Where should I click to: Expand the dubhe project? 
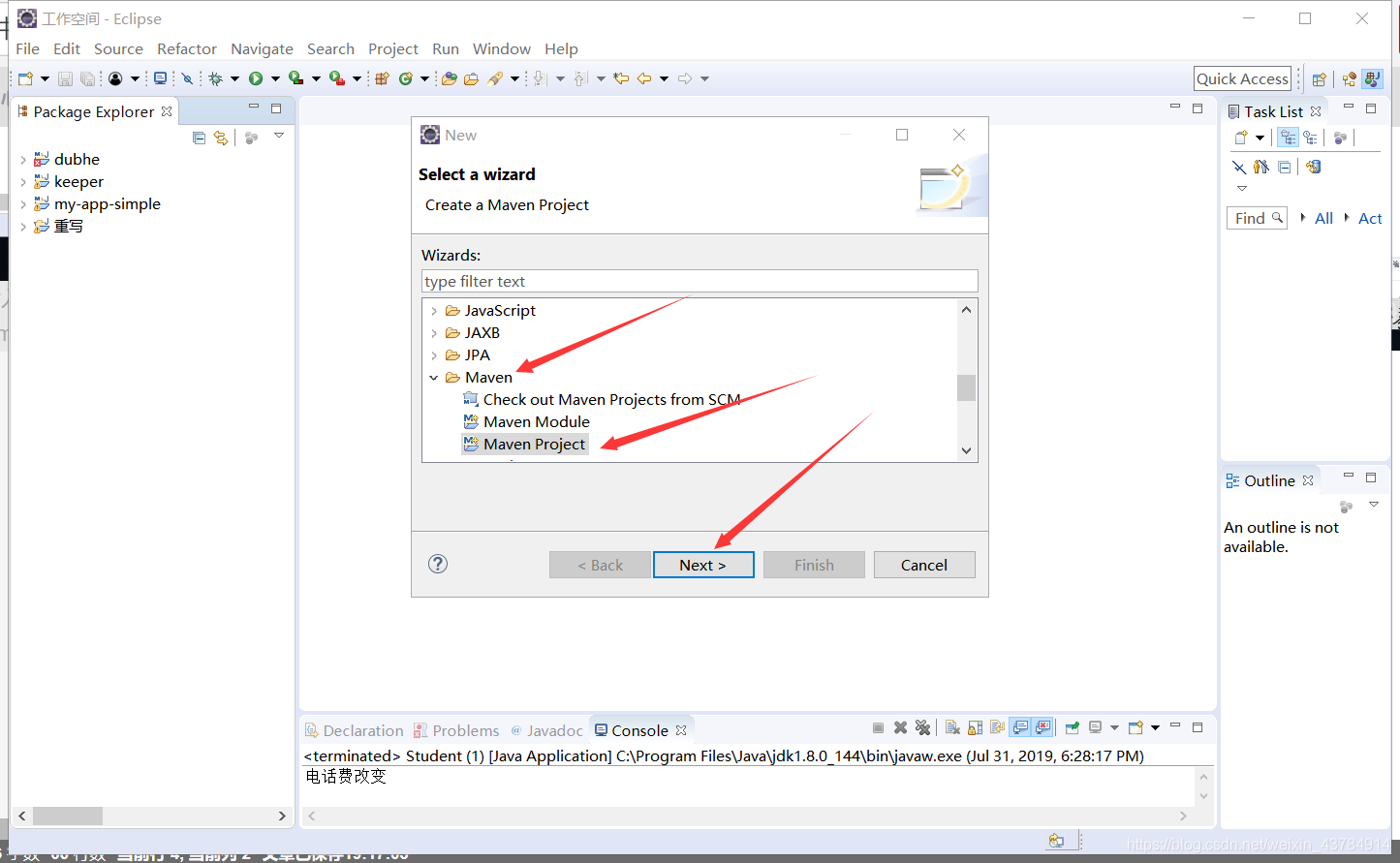(x=23, y=159)
